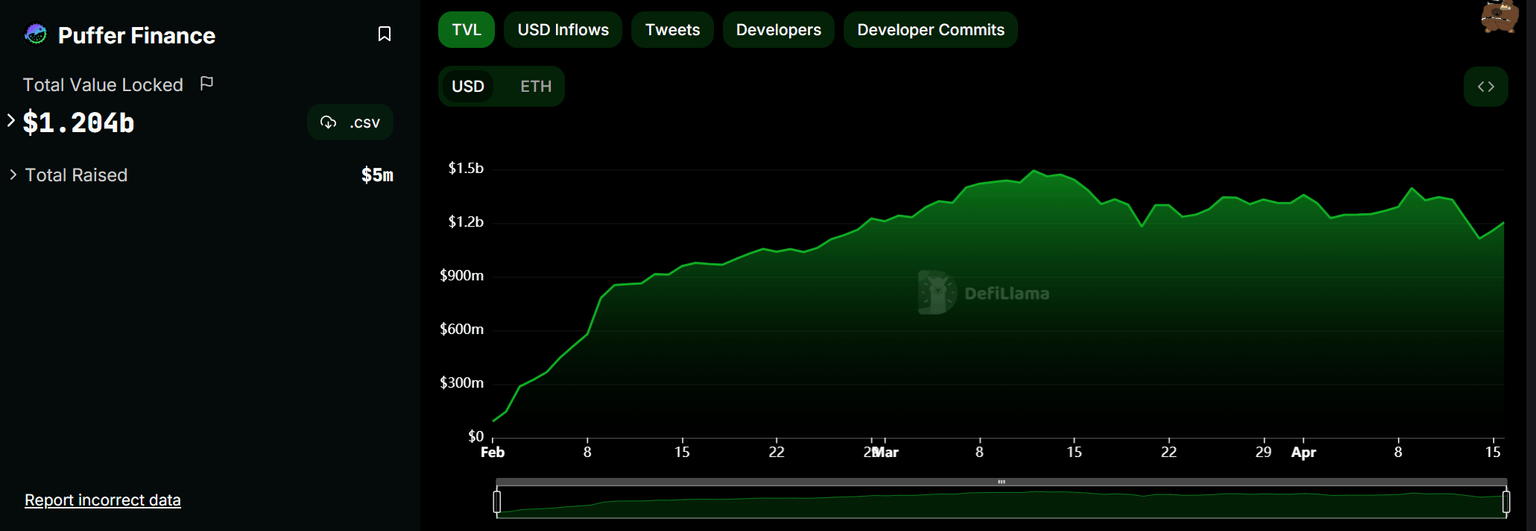Click the right handle of the range slider
The width and height of the screenshot is (1536, 531).
(1506, 502)
